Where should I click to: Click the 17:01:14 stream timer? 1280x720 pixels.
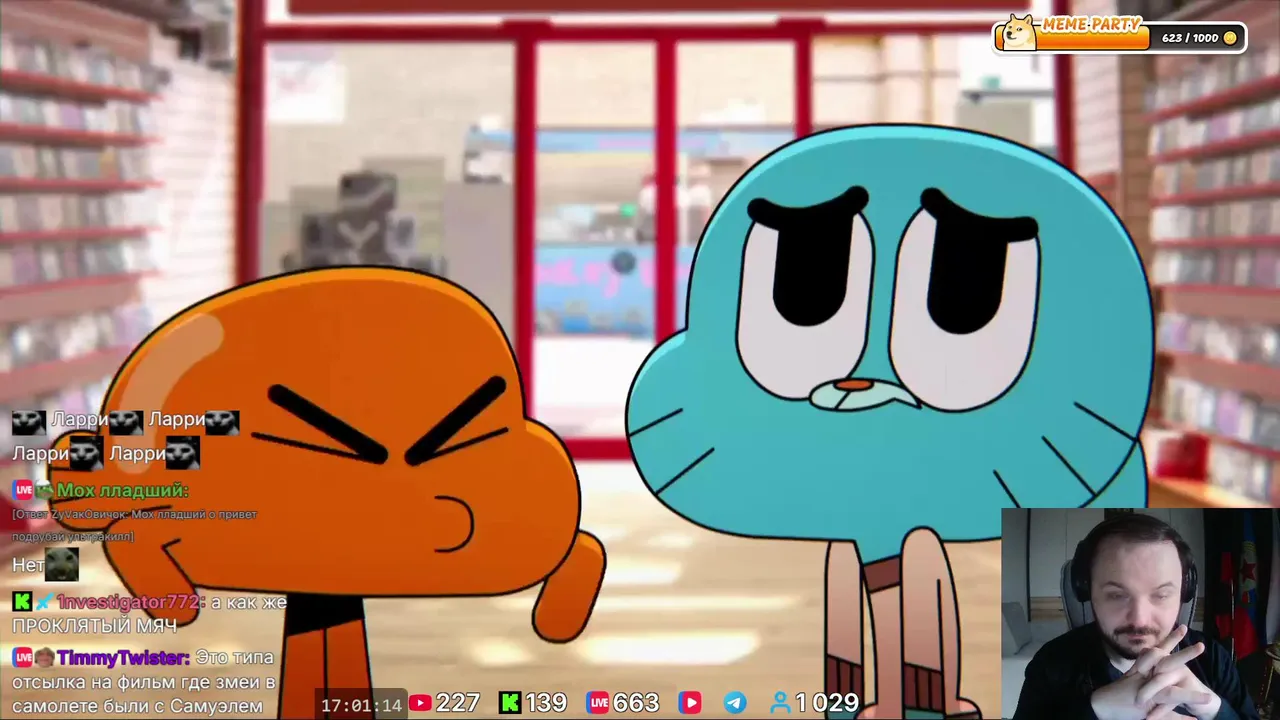(x=361, y=705)
